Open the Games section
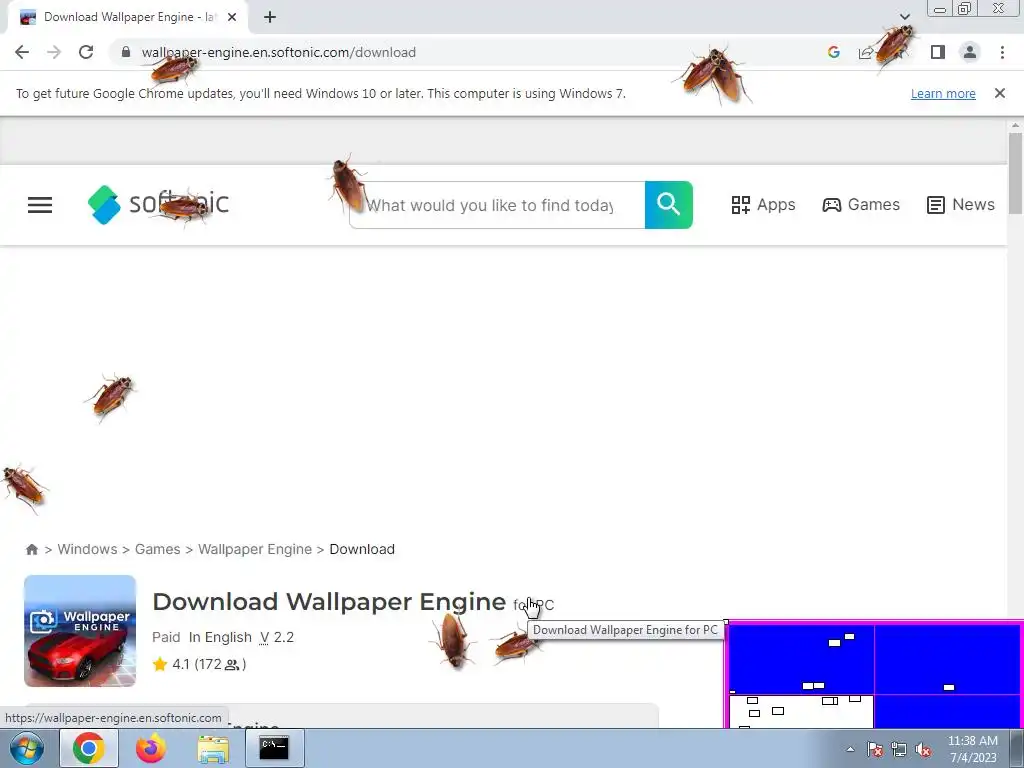This screenshot has width=1024, height=768. pyautogui.click(x=861, y=205)
